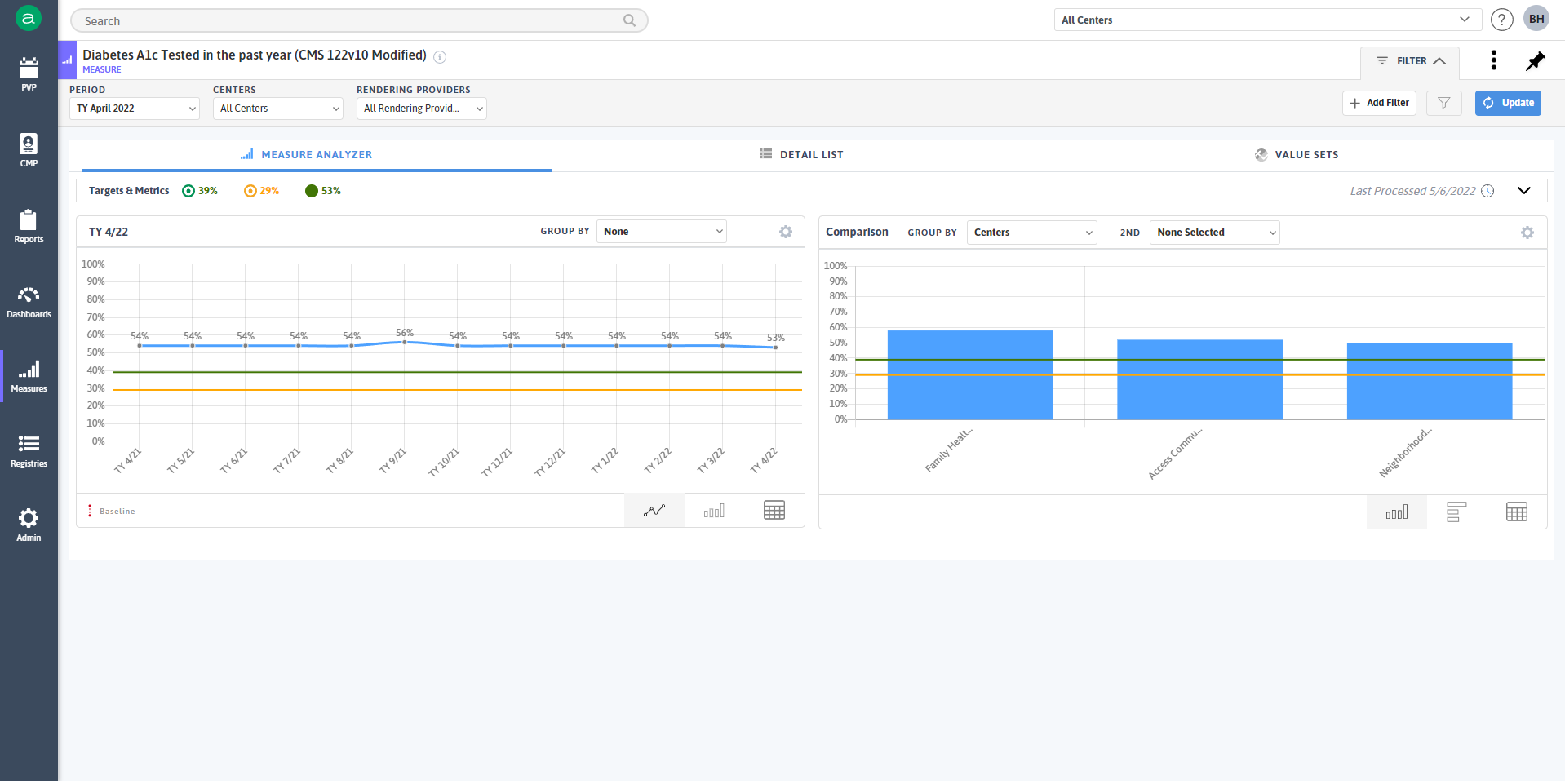Show measure info icon next to title
Viewport: 1565px width, 784px height.
[440, 56]
